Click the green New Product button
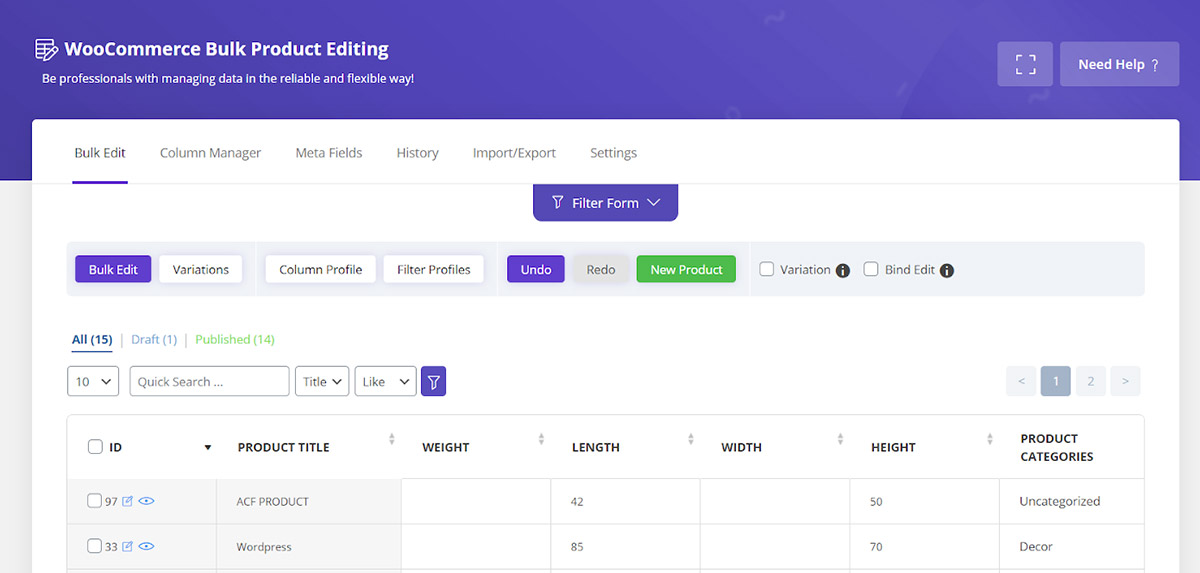Viewport: 1200px width, 573px height. point(686,269)
